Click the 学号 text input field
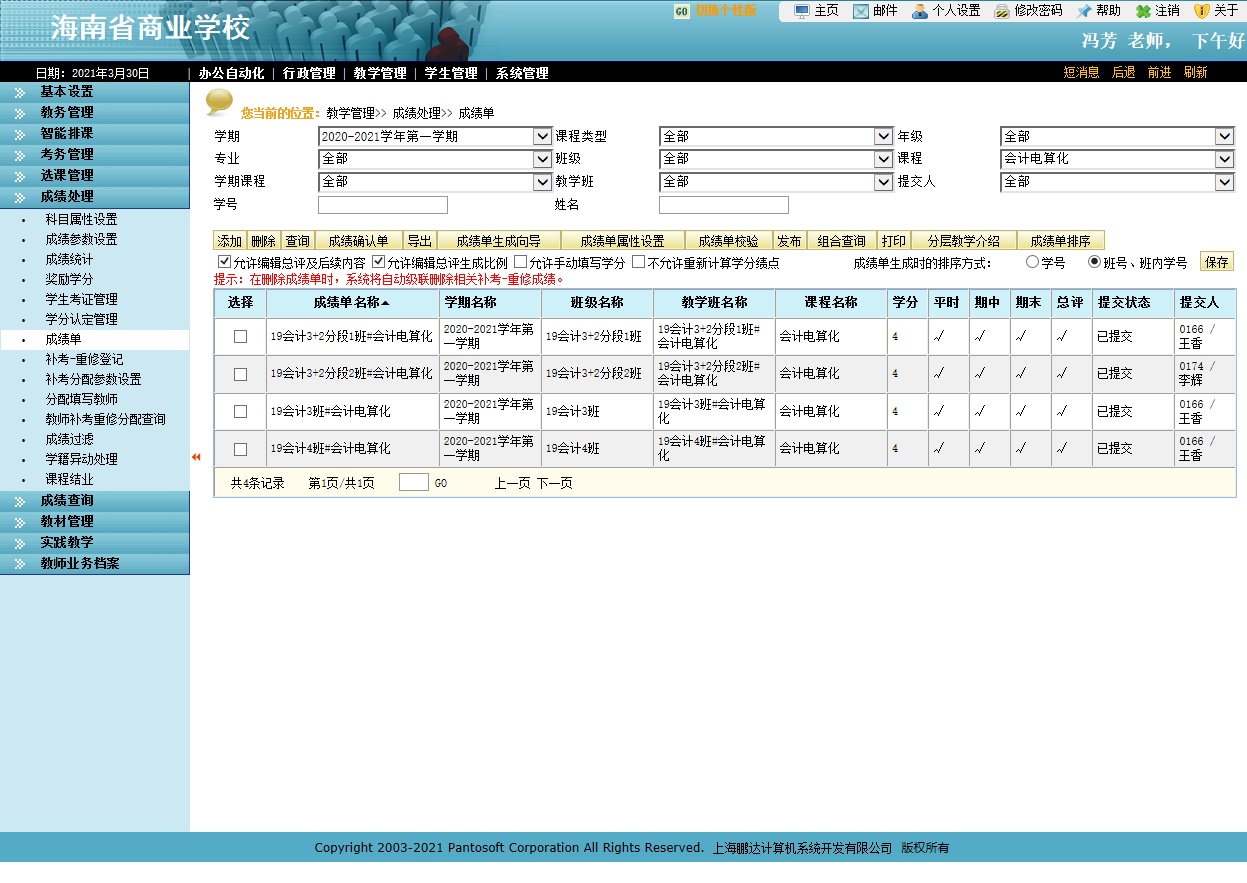This screenshot has height=883, width=1247. (x=383, y=205)
